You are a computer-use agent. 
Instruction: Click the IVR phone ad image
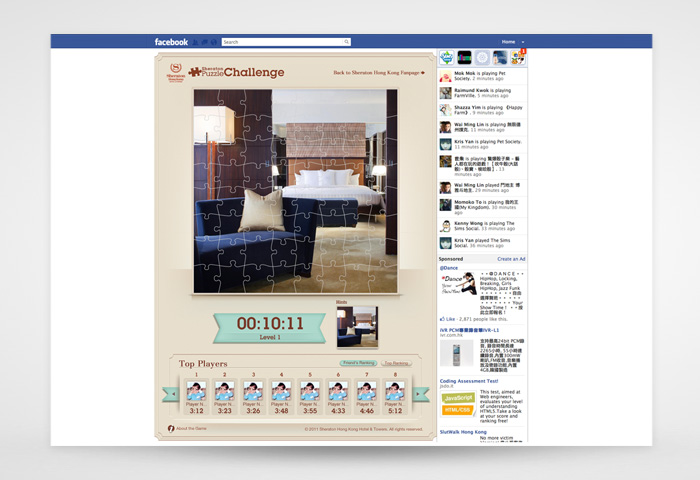pyautogui.click(x=456, y=353)
